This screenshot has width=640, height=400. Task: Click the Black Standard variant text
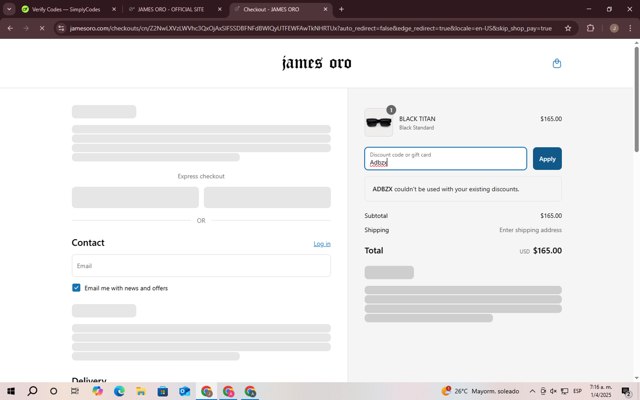coord(416,128)
